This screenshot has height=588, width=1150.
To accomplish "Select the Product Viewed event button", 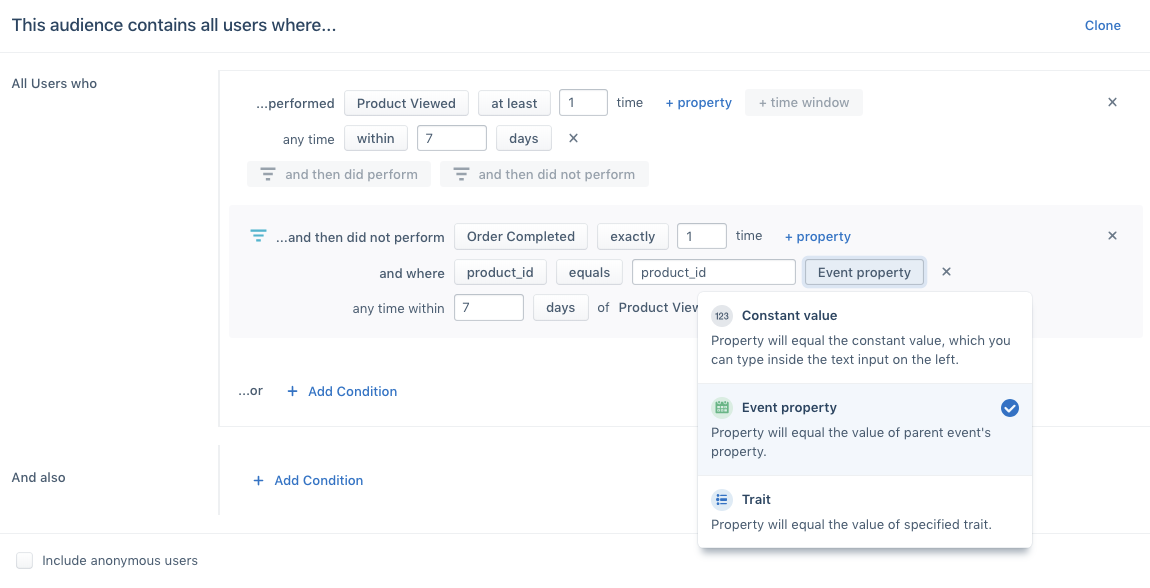I will click(x=406, y=102).
